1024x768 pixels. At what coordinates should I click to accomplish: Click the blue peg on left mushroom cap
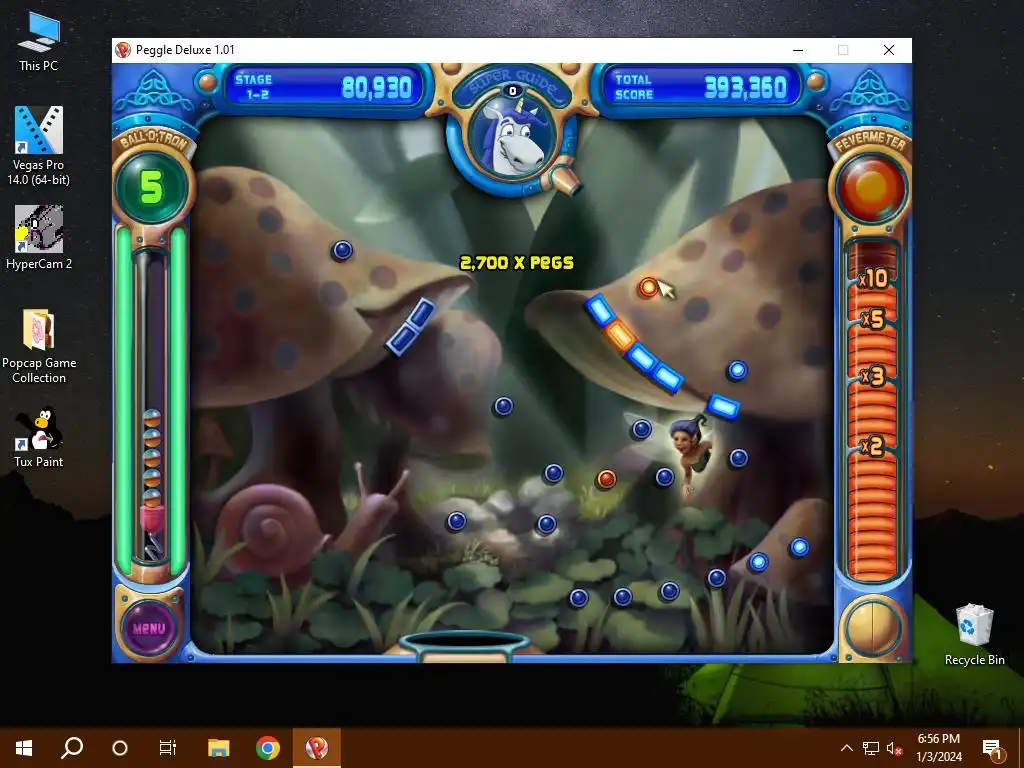click(342, 250)
